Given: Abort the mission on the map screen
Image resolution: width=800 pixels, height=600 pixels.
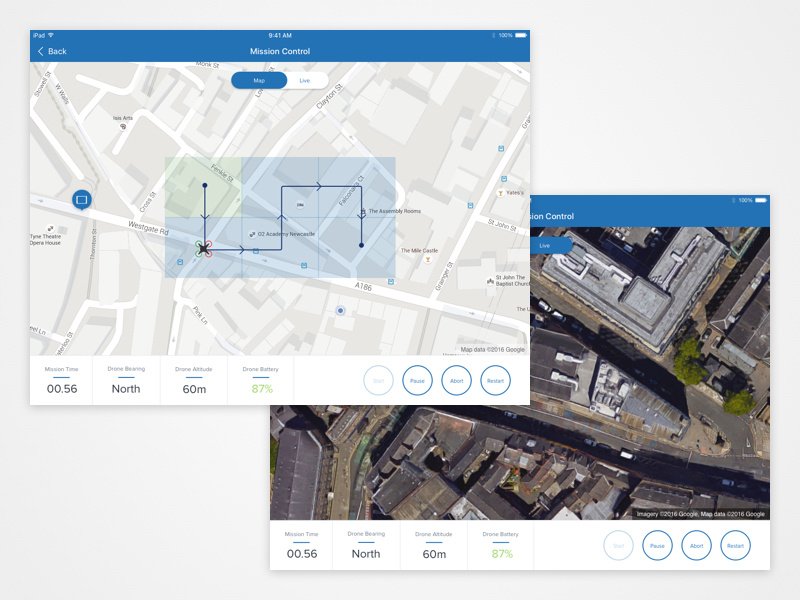Looking at the screenshot, I should click(457, 381).
